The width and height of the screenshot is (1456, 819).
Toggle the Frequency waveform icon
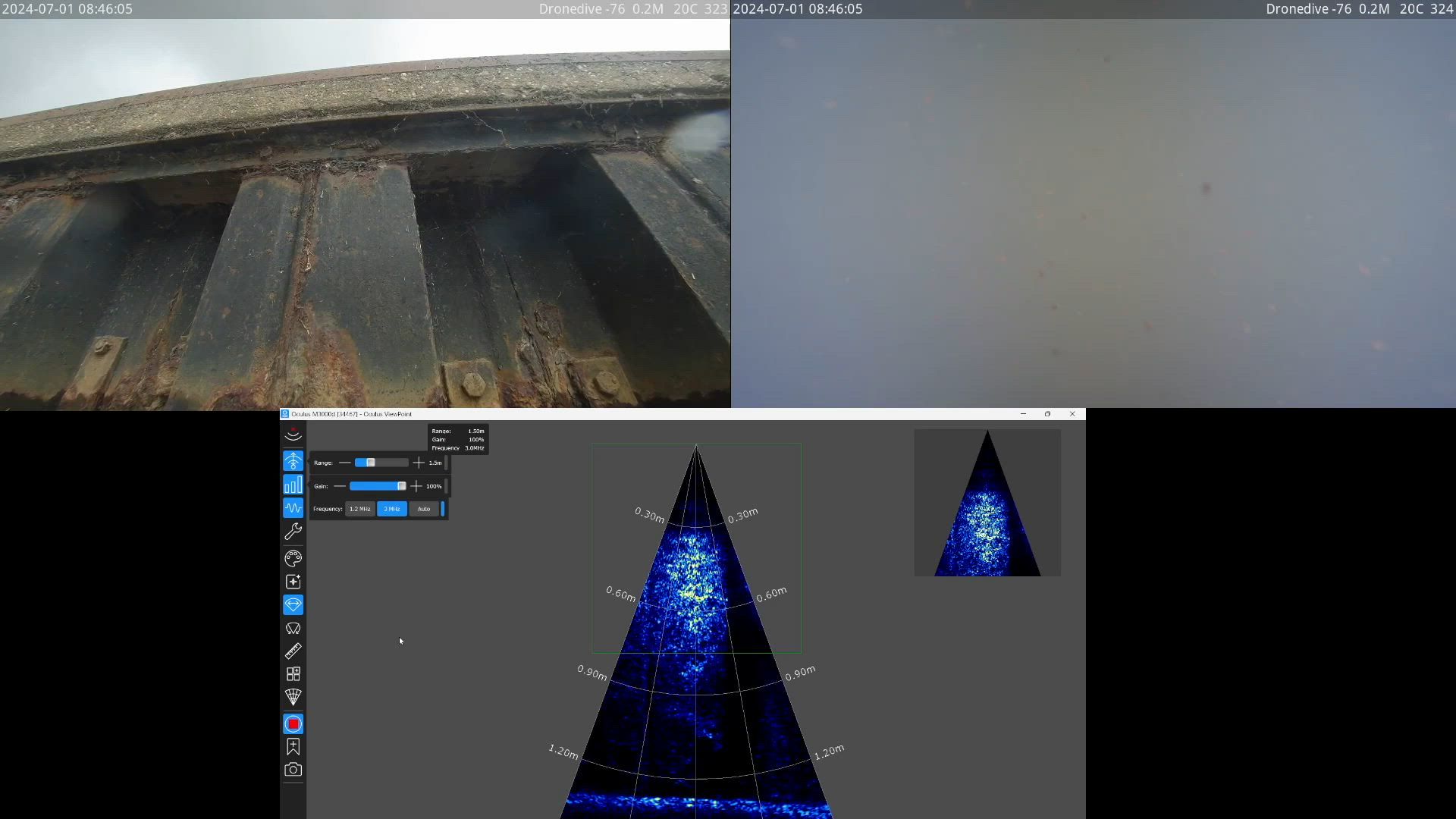pyautogui.click(x=293, y=508)
